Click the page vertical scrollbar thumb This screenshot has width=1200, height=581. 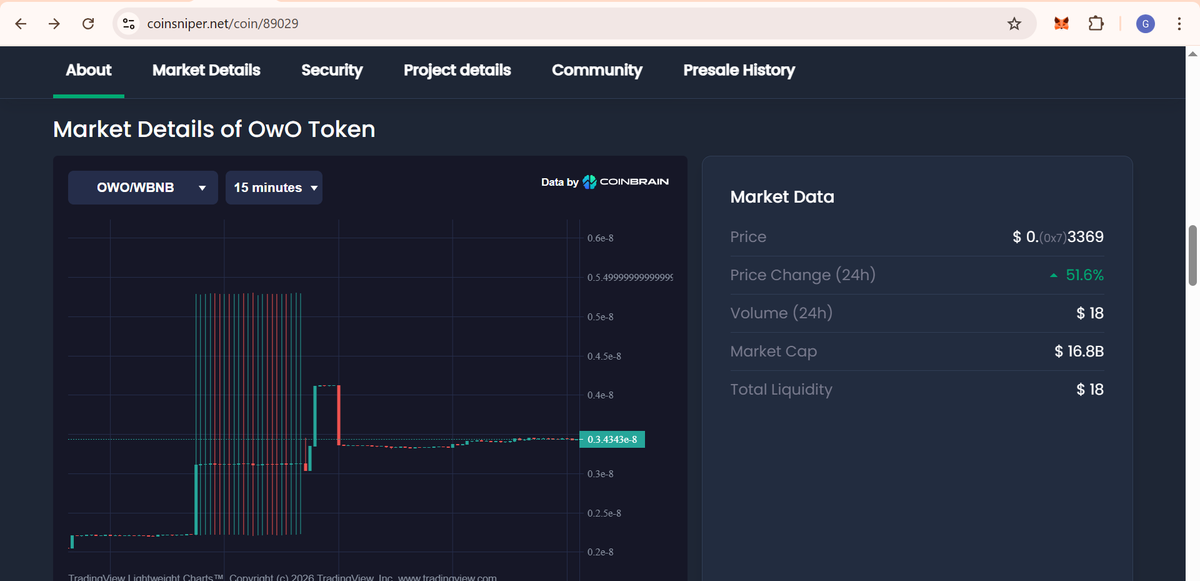click(1192, 255)
